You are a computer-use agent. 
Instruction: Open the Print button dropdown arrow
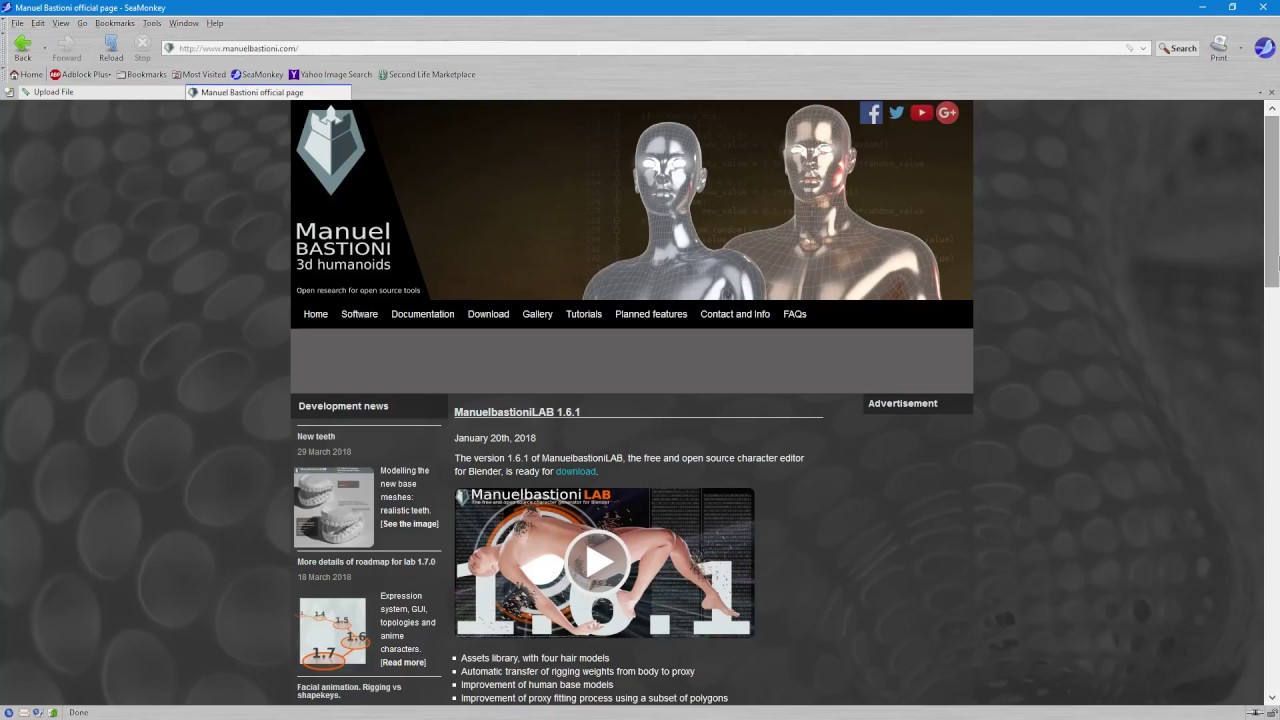(1241, 48)
